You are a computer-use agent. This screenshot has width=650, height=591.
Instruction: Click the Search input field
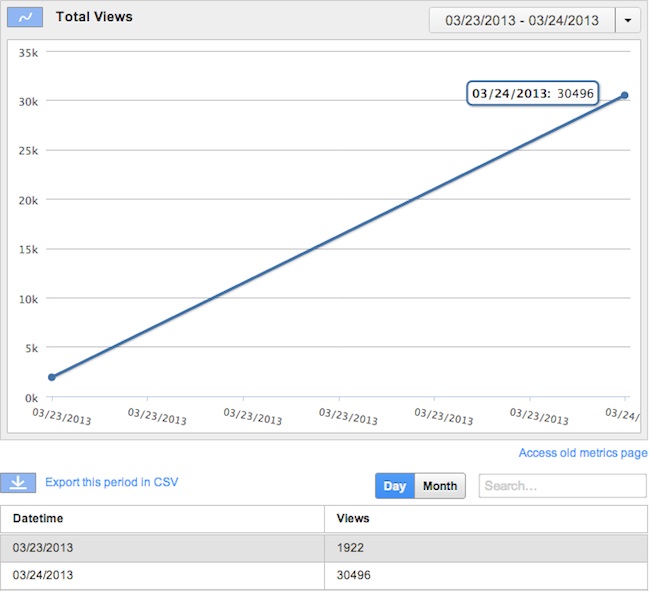[563, 486]
